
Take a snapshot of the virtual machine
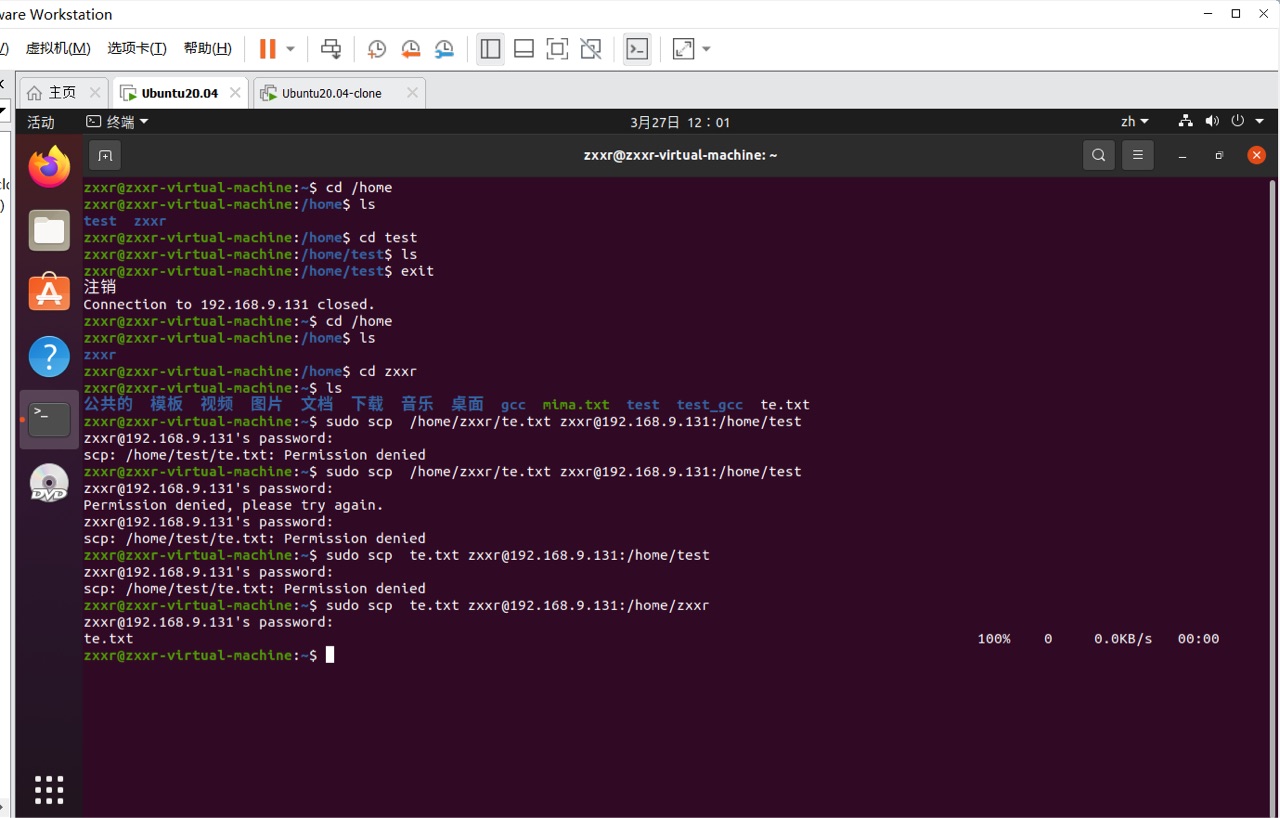(376, 48)
